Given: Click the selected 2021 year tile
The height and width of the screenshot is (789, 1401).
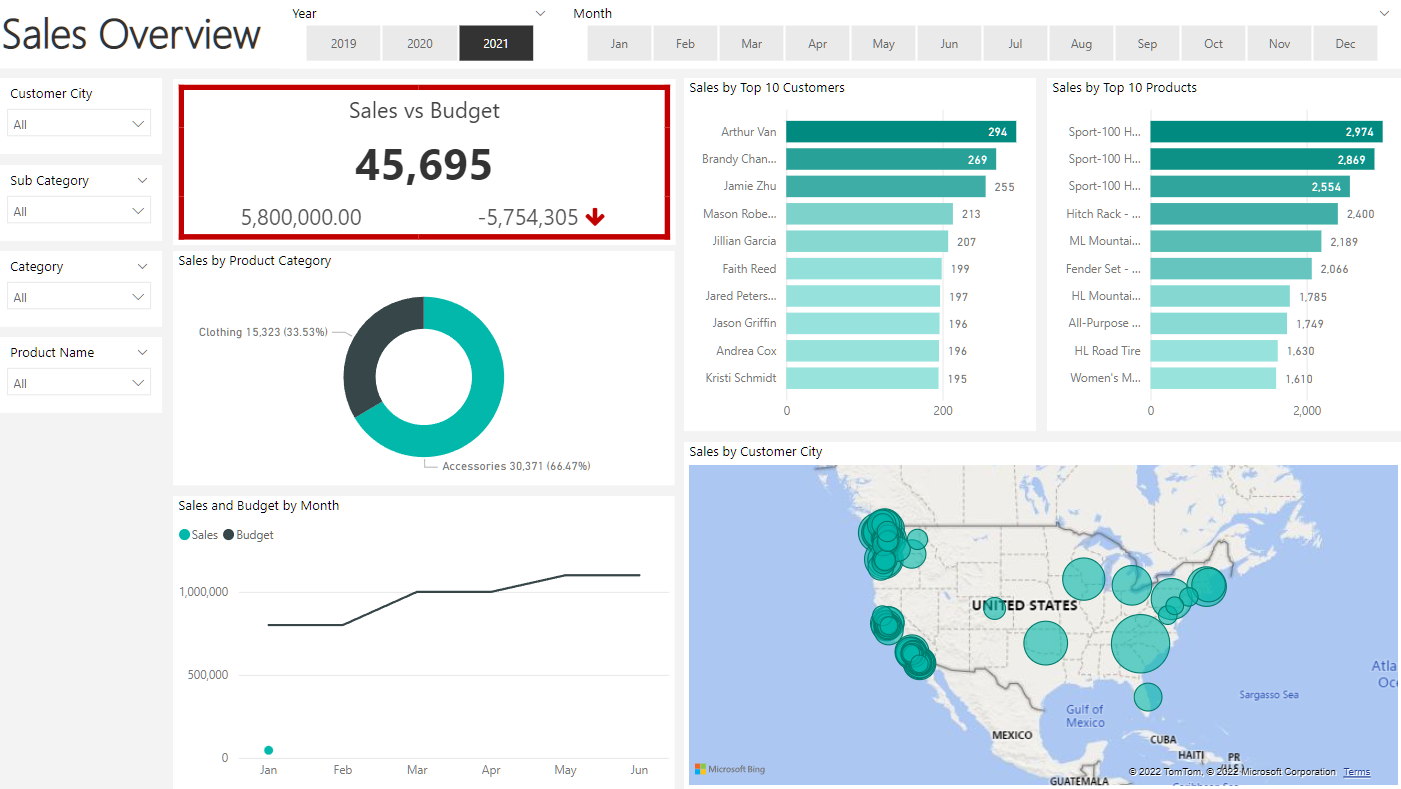Looking at the screenshot, I should click(496, 44).
